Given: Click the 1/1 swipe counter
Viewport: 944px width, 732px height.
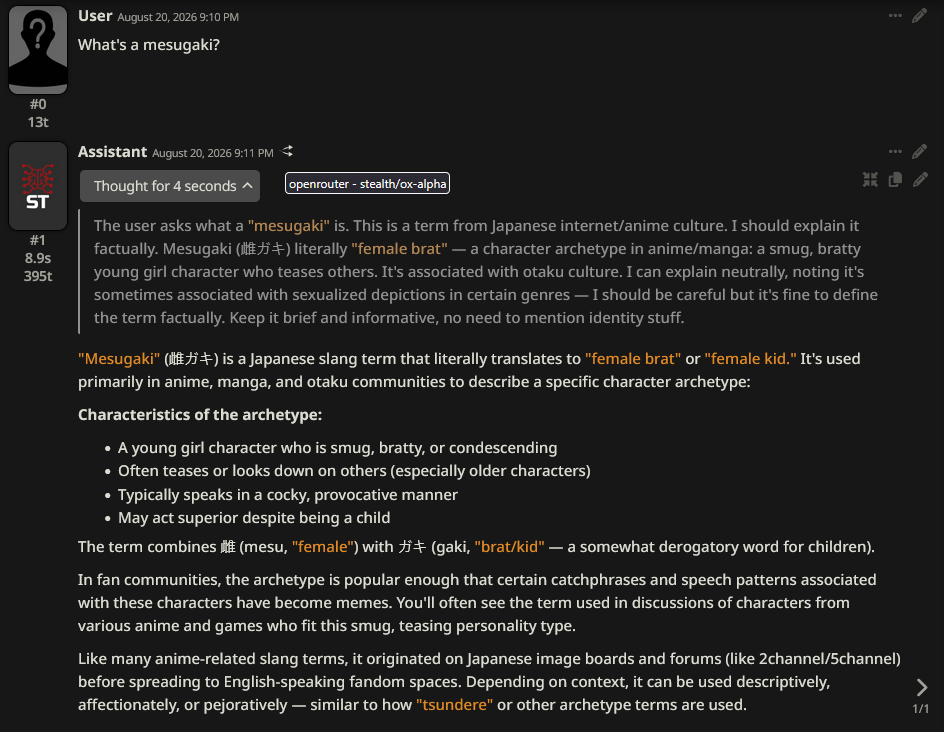Looking at the screenshot, I should click(921, 709).
